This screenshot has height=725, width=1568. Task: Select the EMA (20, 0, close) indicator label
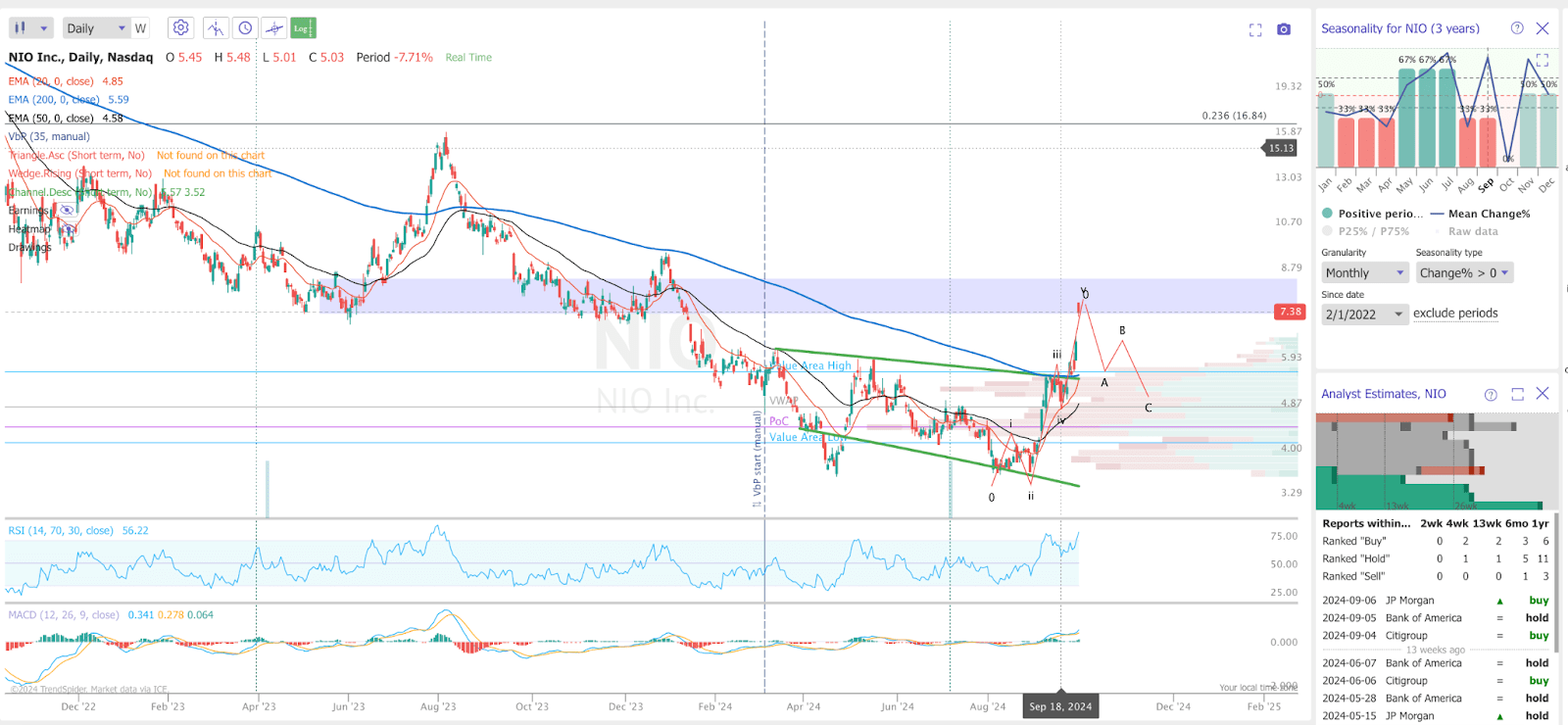coord(51,81)
